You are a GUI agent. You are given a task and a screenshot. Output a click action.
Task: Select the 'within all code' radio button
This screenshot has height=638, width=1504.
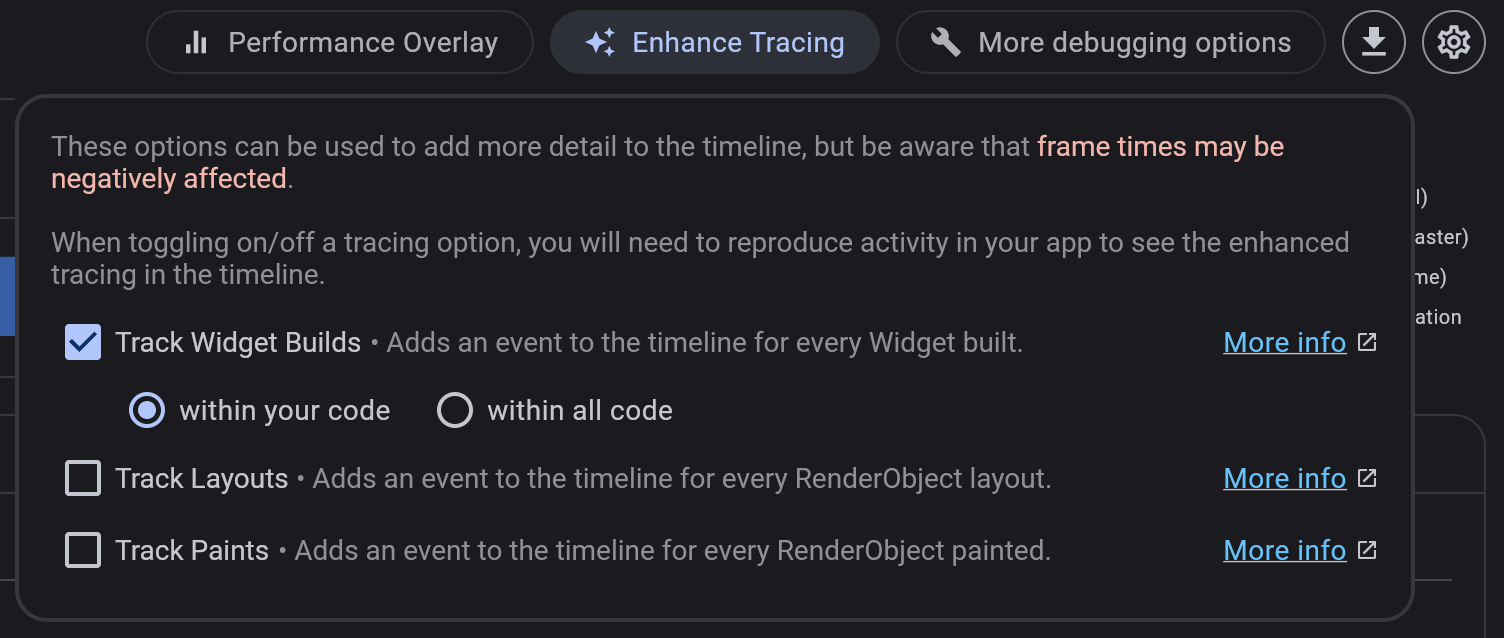pyautogui.click(x=455, y=410)
